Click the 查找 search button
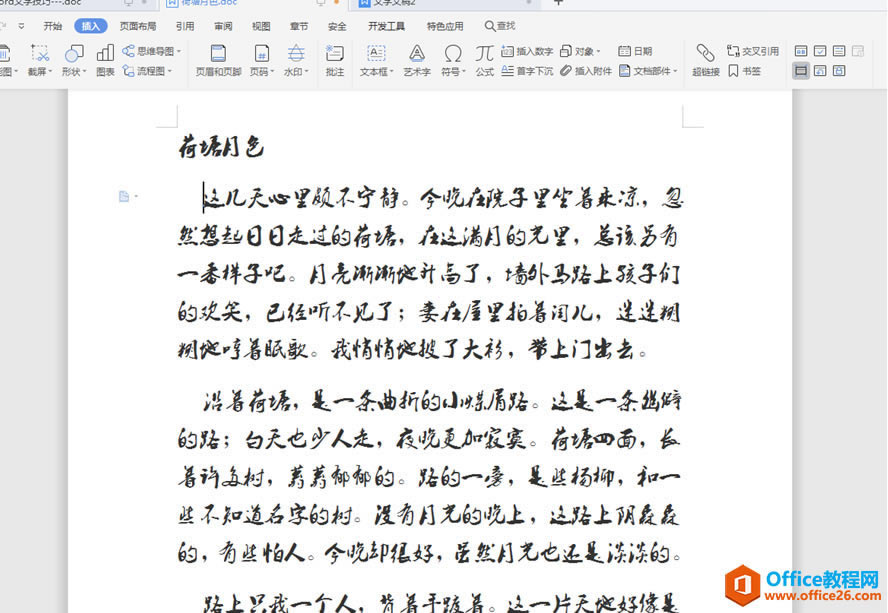The height and width of the screenshot is (613, 888). pyautogui.click(x=500, y=26)
